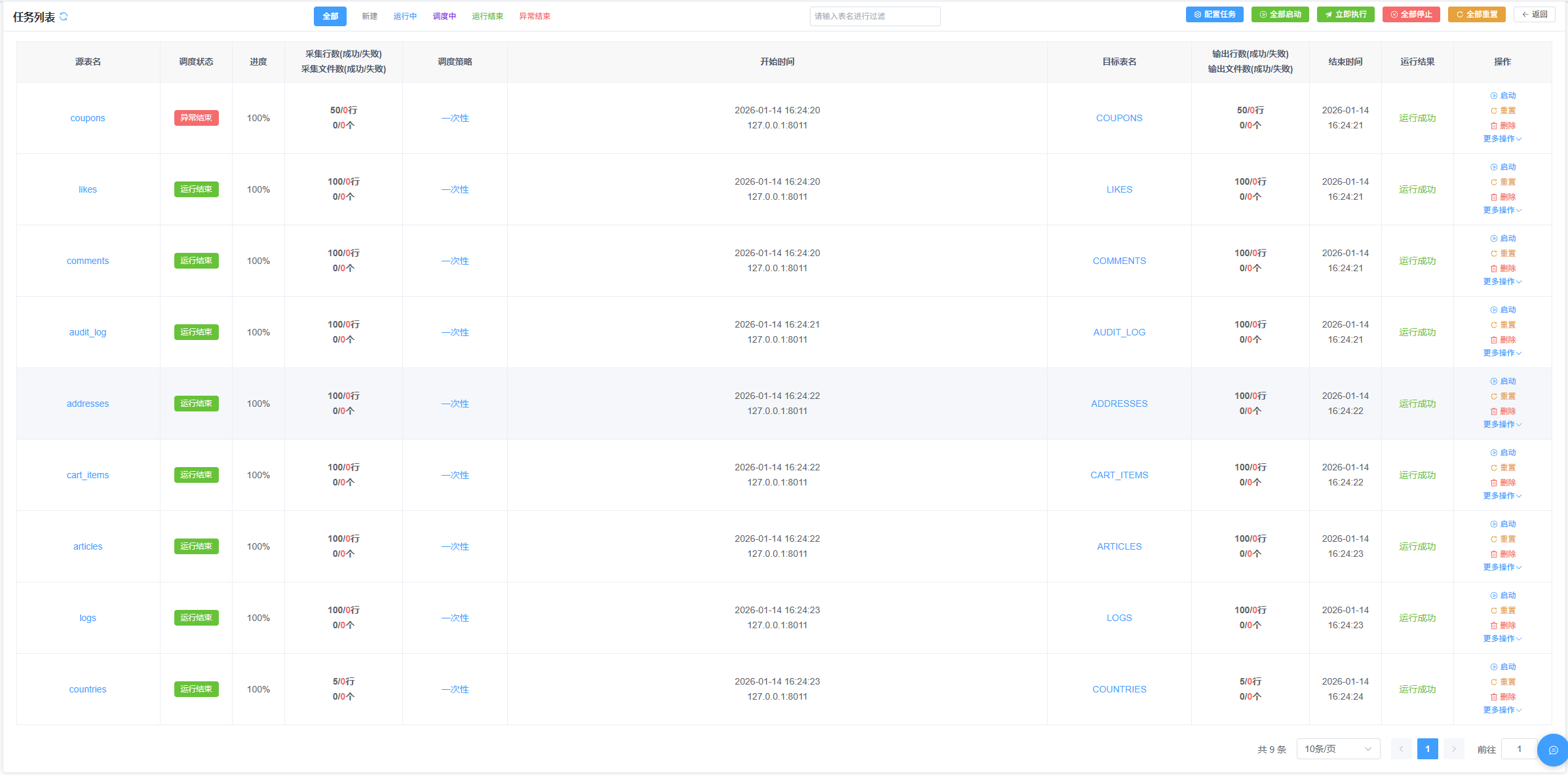The height and width of the screenshot is (775, 1568).
Task: Expand 更多操作 for cart_items row
Action: [x=1502, y=496]
